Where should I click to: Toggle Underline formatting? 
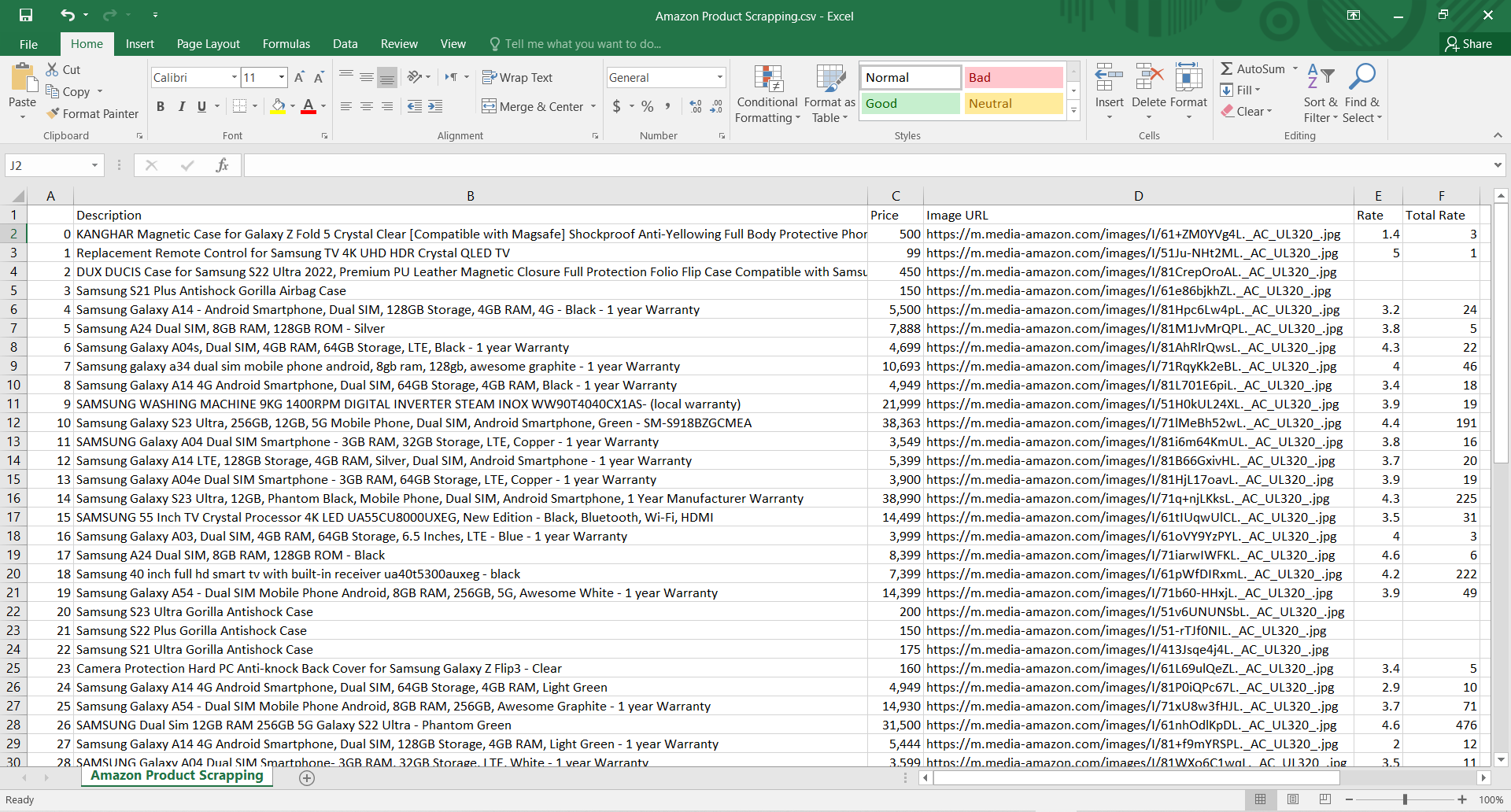click(x=201, y=106)
